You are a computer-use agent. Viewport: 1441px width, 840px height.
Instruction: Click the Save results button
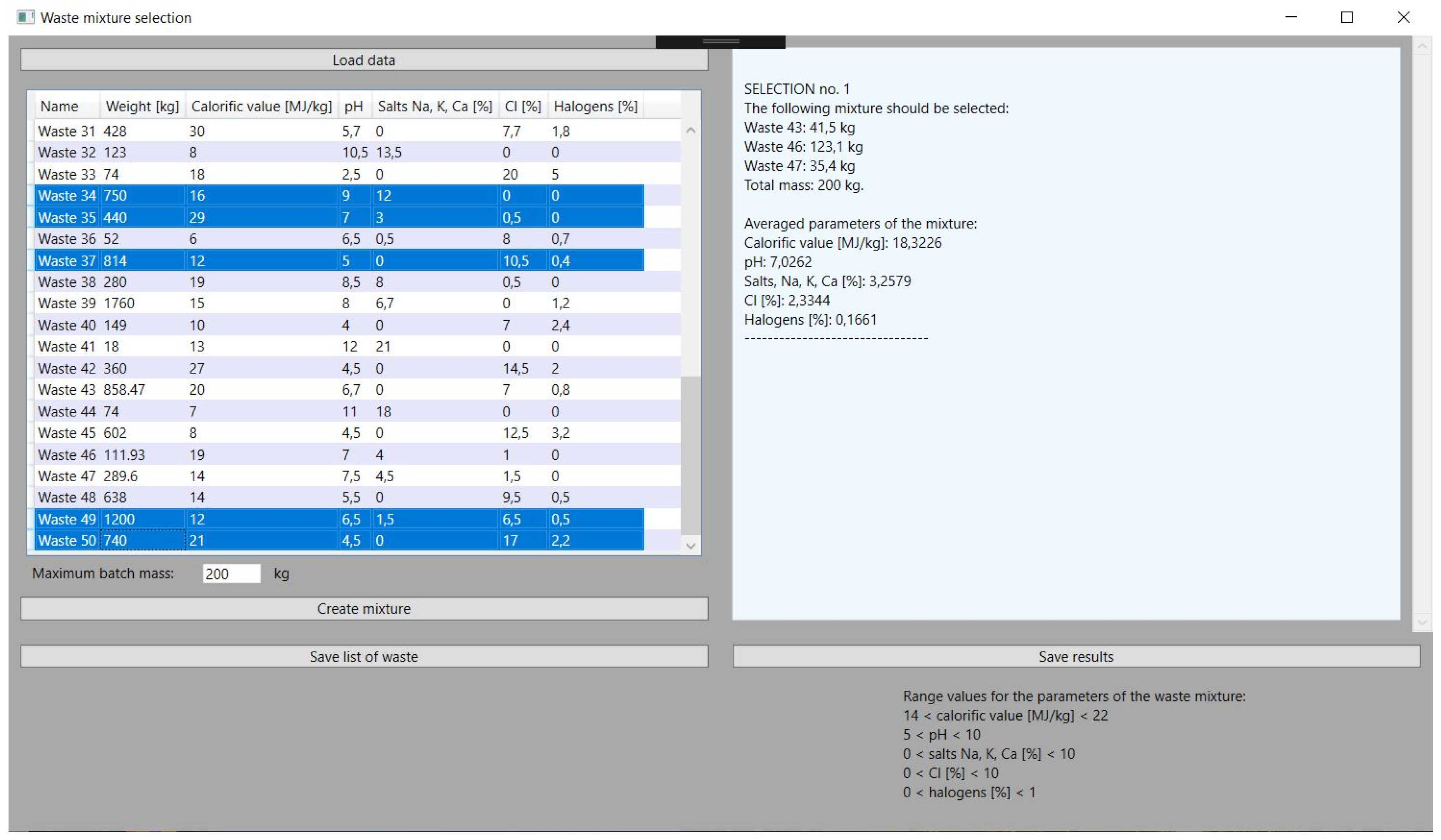click(x=1076, y=657)
